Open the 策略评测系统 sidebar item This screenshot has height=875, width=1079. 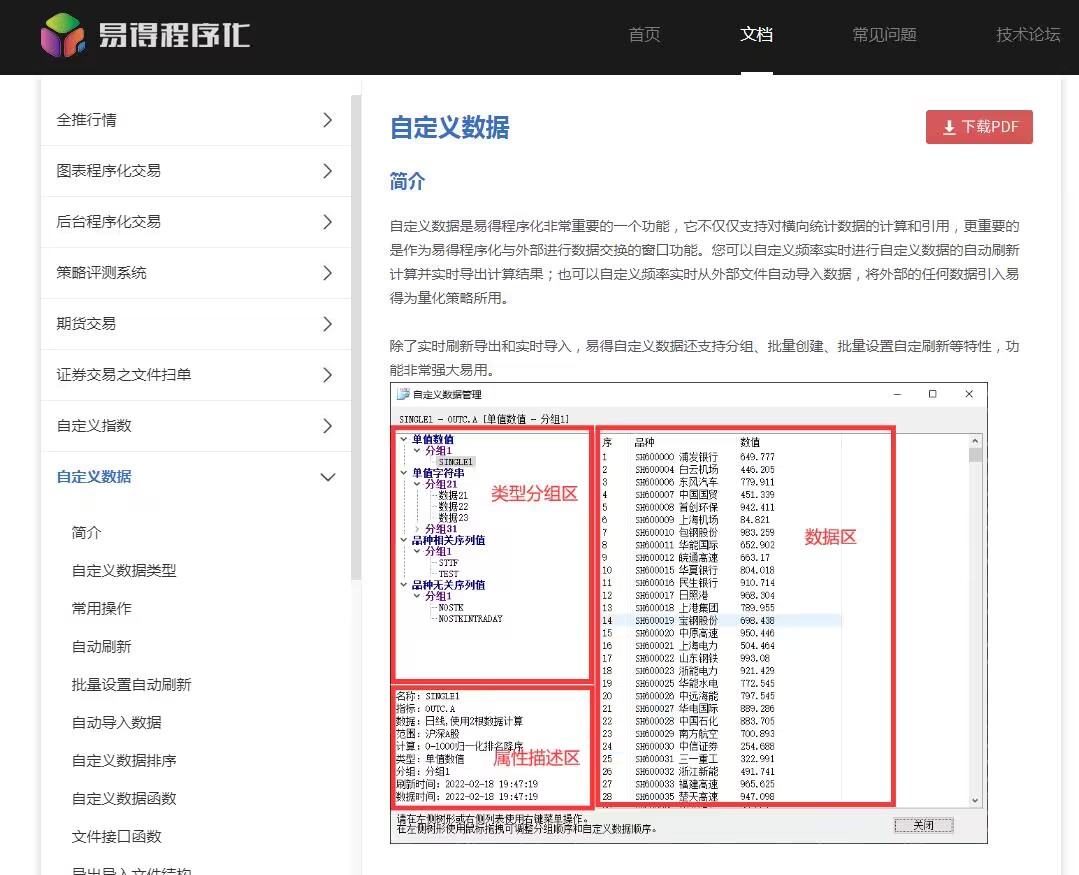coord(101,273)
